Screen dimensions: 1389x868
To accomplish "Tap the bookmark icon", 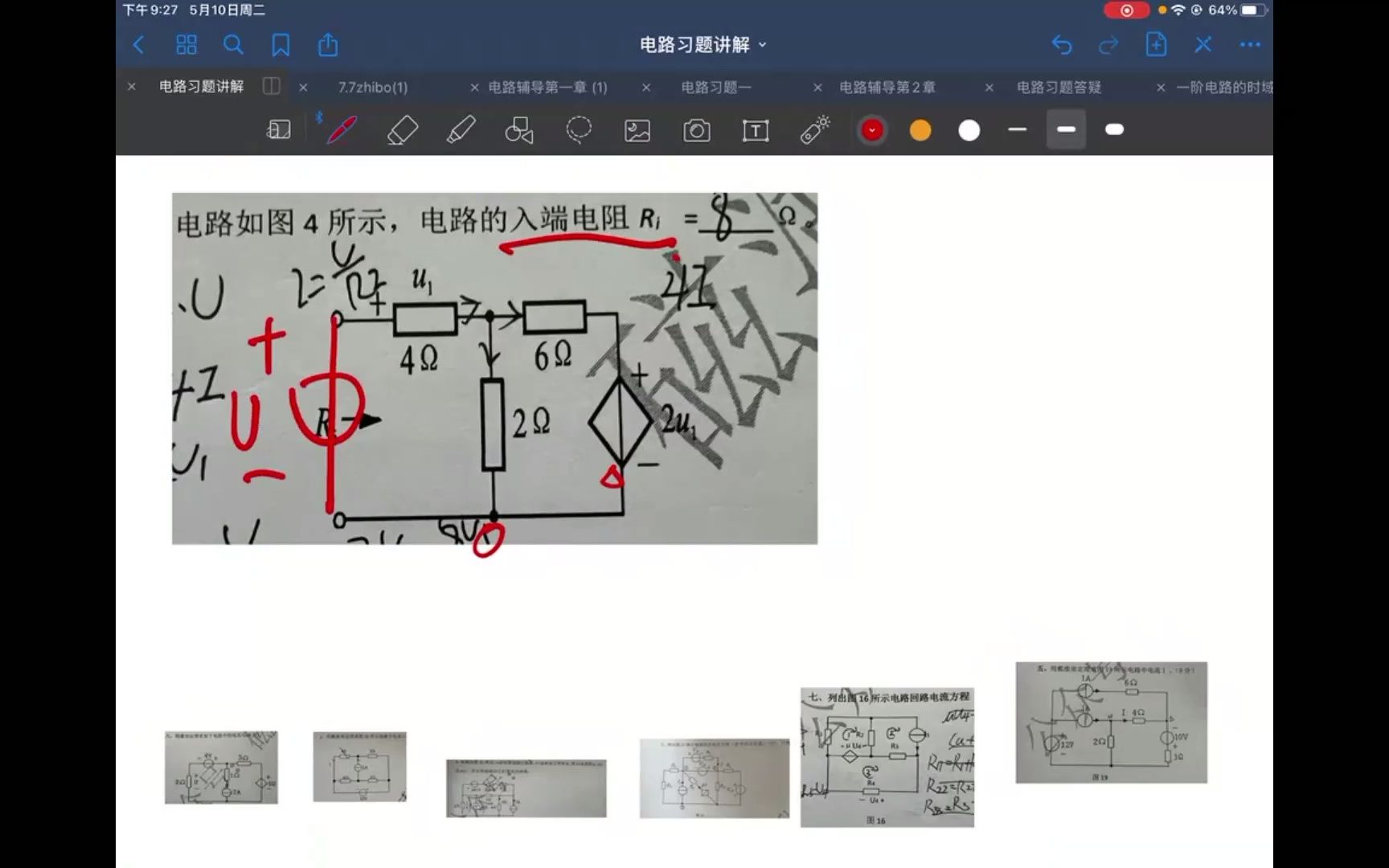I will pyautogui.click(x=281, y=45).
